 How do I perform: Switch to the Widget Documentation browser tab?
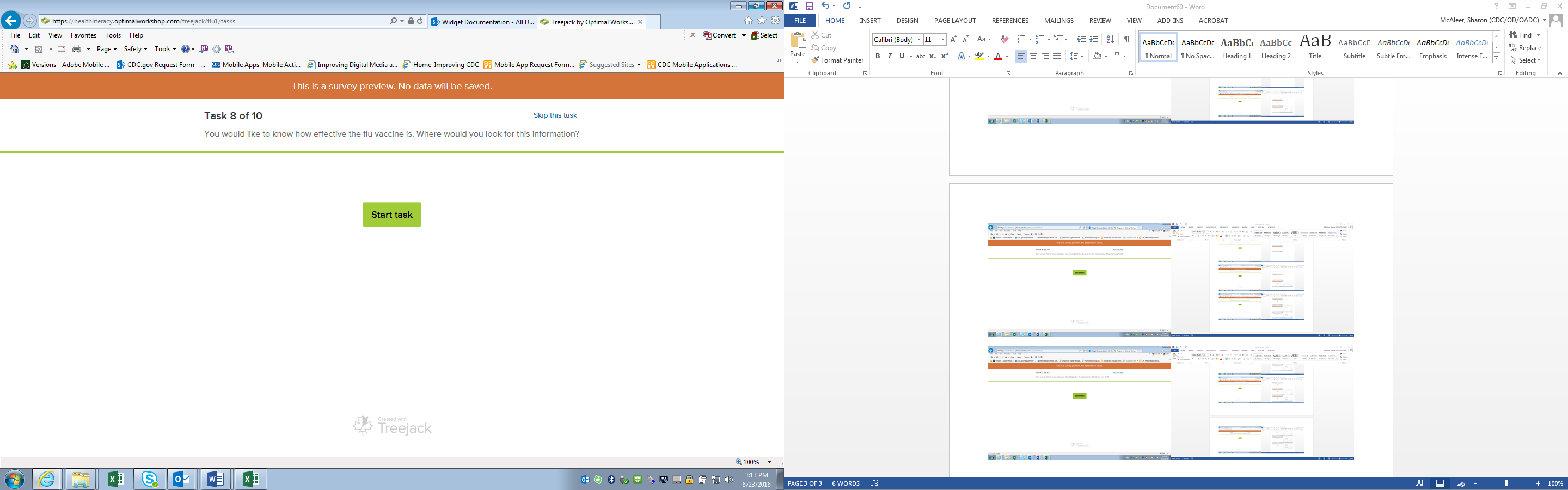pyautogui.click(x=482, y=22)
